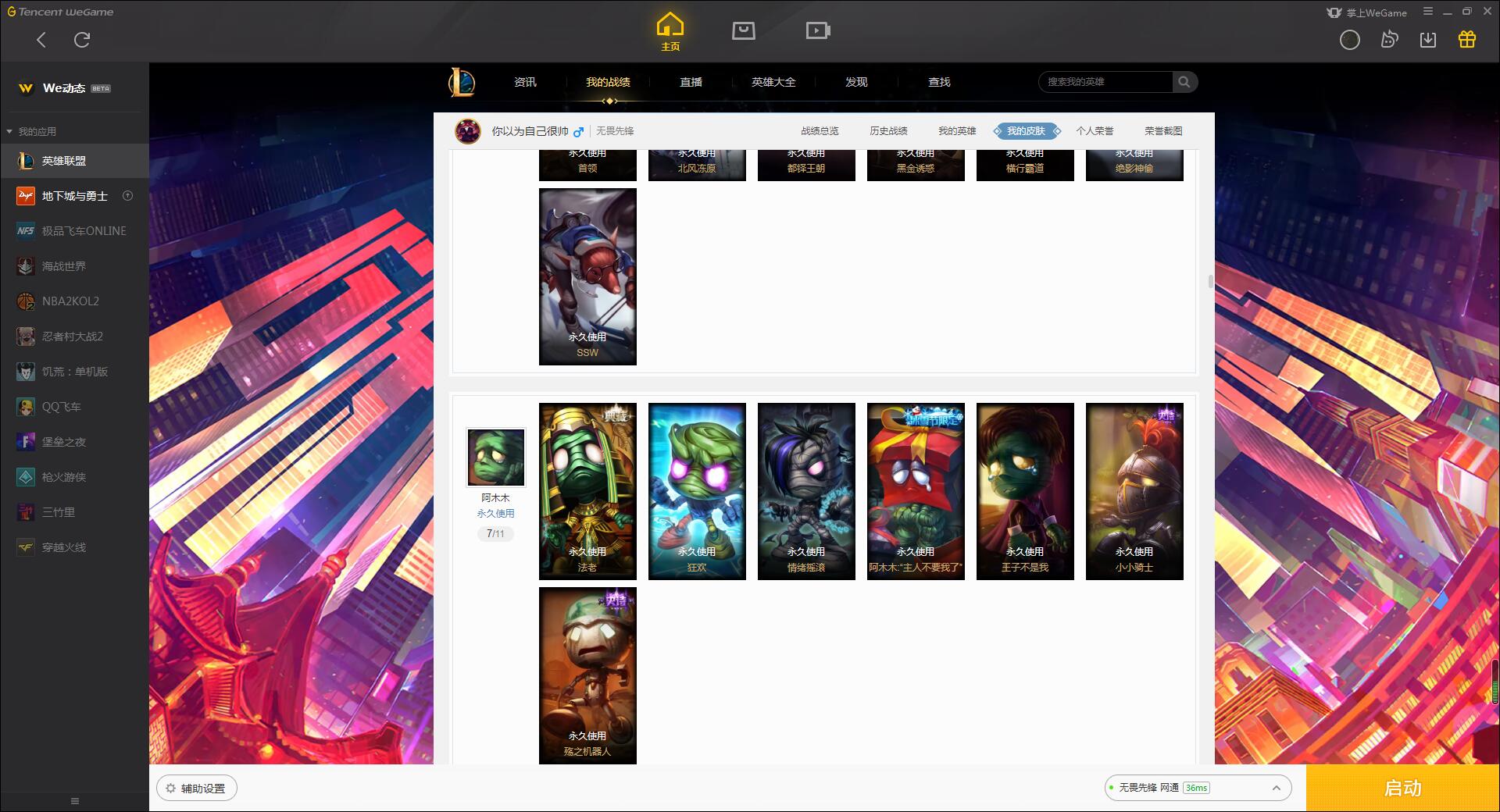Open the round profile avatar icon
Viewport: 1500px width, 812px height.
tap(1350, 40)
